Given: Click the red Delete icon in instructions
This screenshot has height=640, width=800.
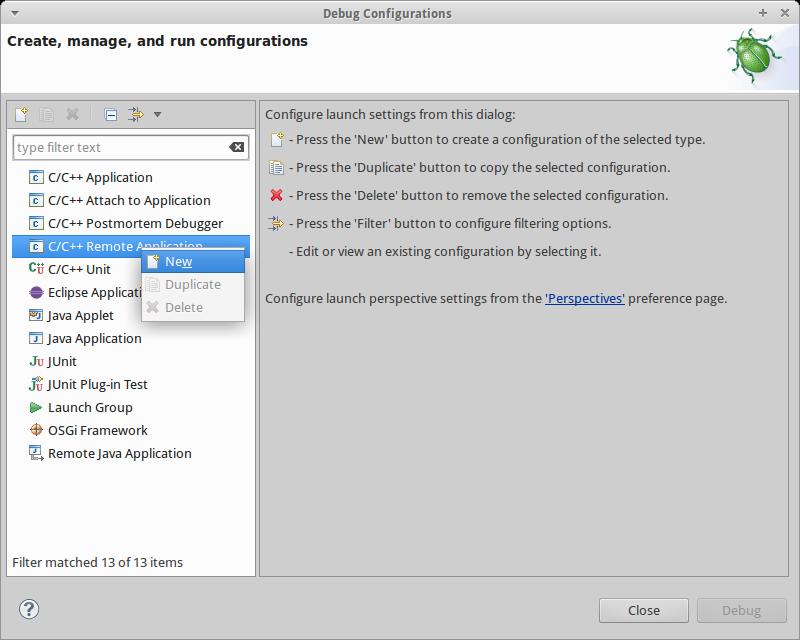Looking at the screenshot, I should pyautogui.click(x=277, y=195).
